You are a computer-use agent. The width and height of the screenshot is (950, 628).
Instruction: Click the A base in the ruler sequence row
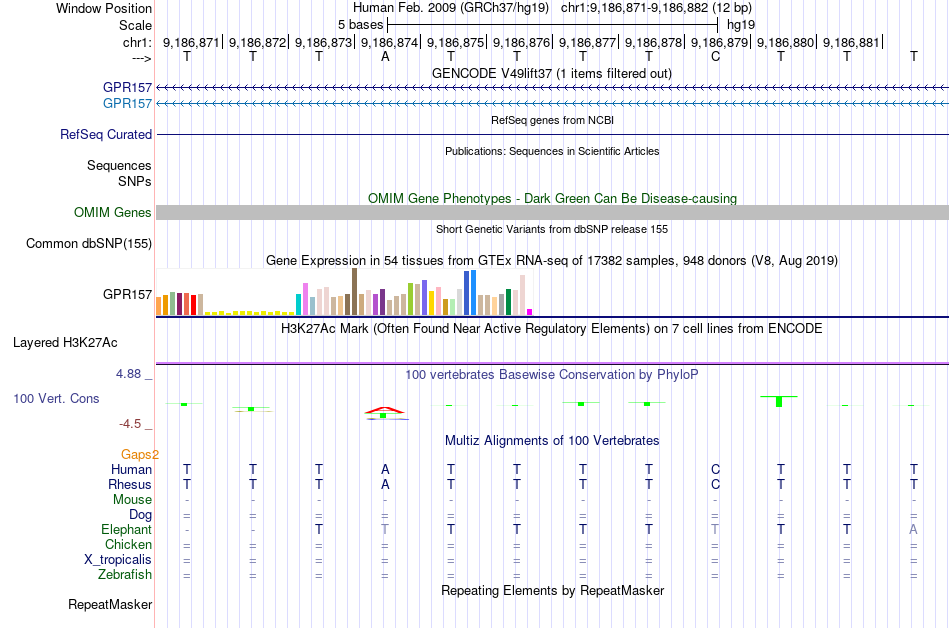click(x=385, y=57)
